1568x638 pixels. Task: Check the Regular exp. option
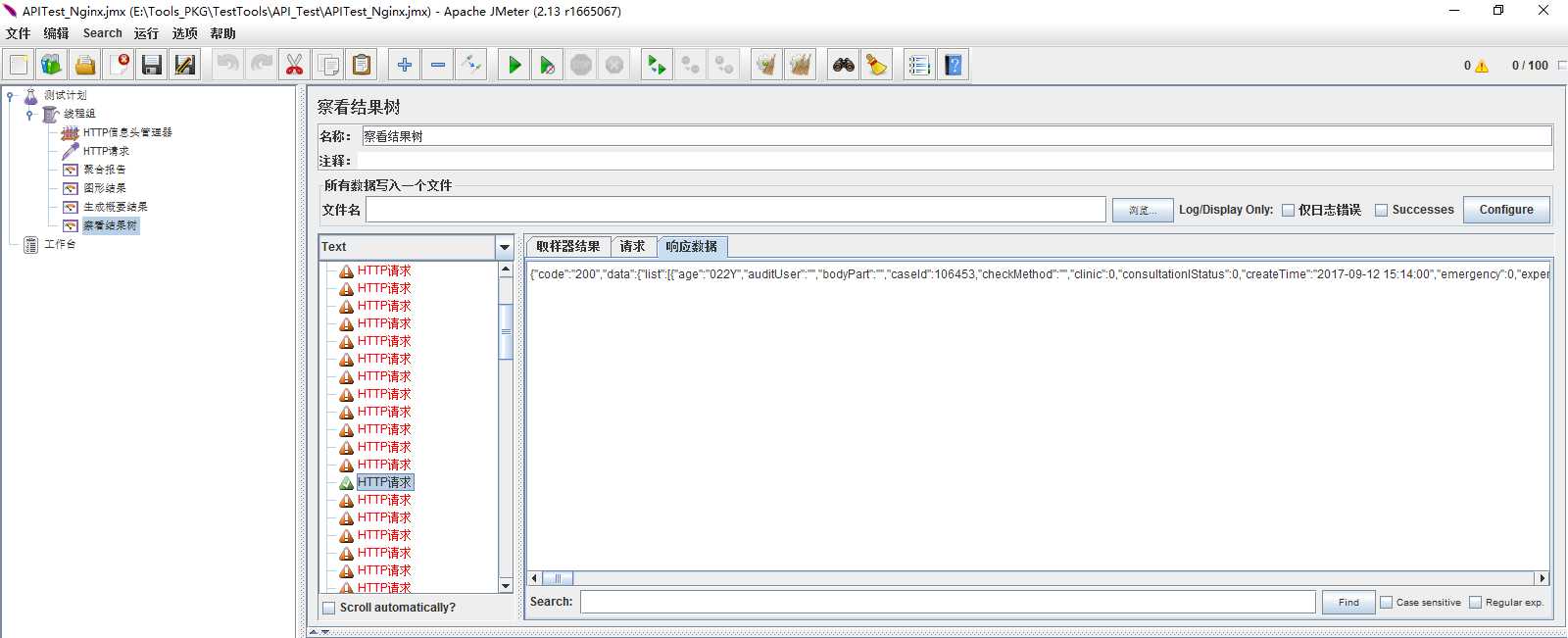[1475, 602]
